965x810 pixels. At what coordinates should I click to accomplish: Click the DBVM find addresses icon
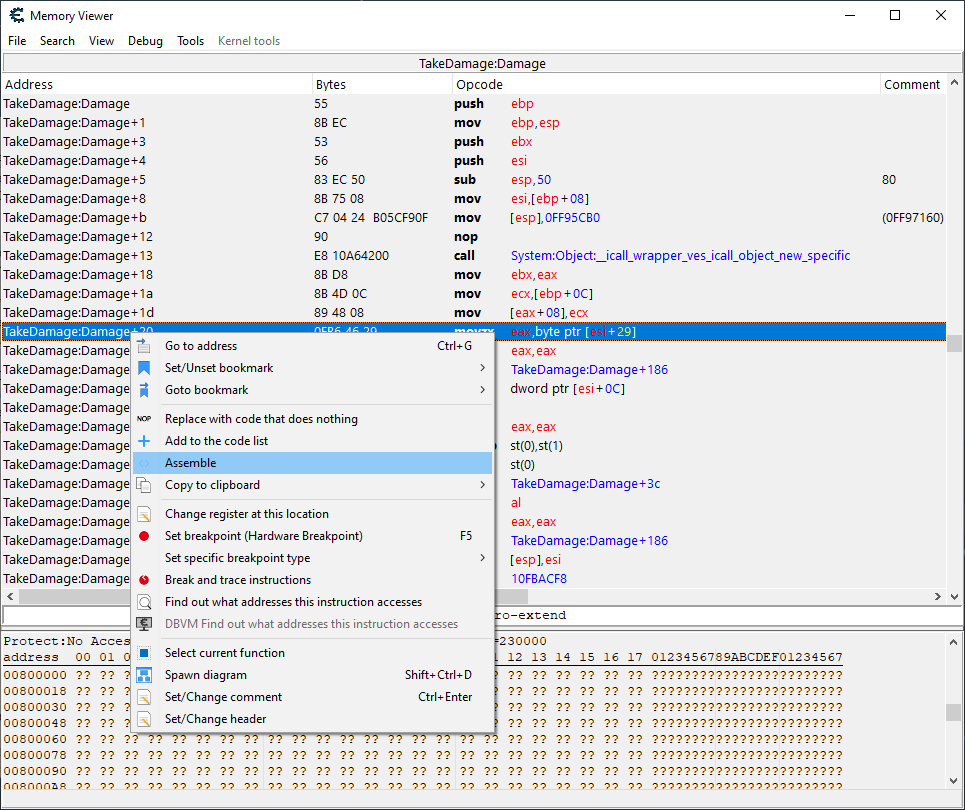click(144, 624)
